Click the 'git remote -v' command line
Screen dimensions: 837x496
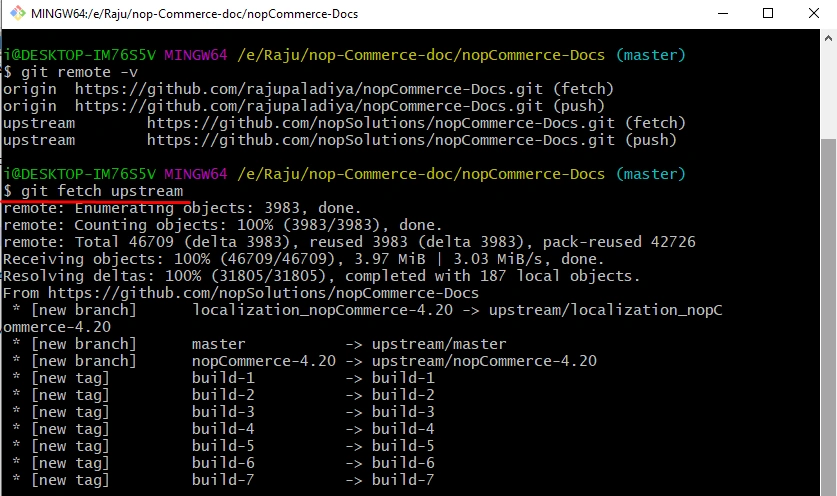tap(70, 72)
